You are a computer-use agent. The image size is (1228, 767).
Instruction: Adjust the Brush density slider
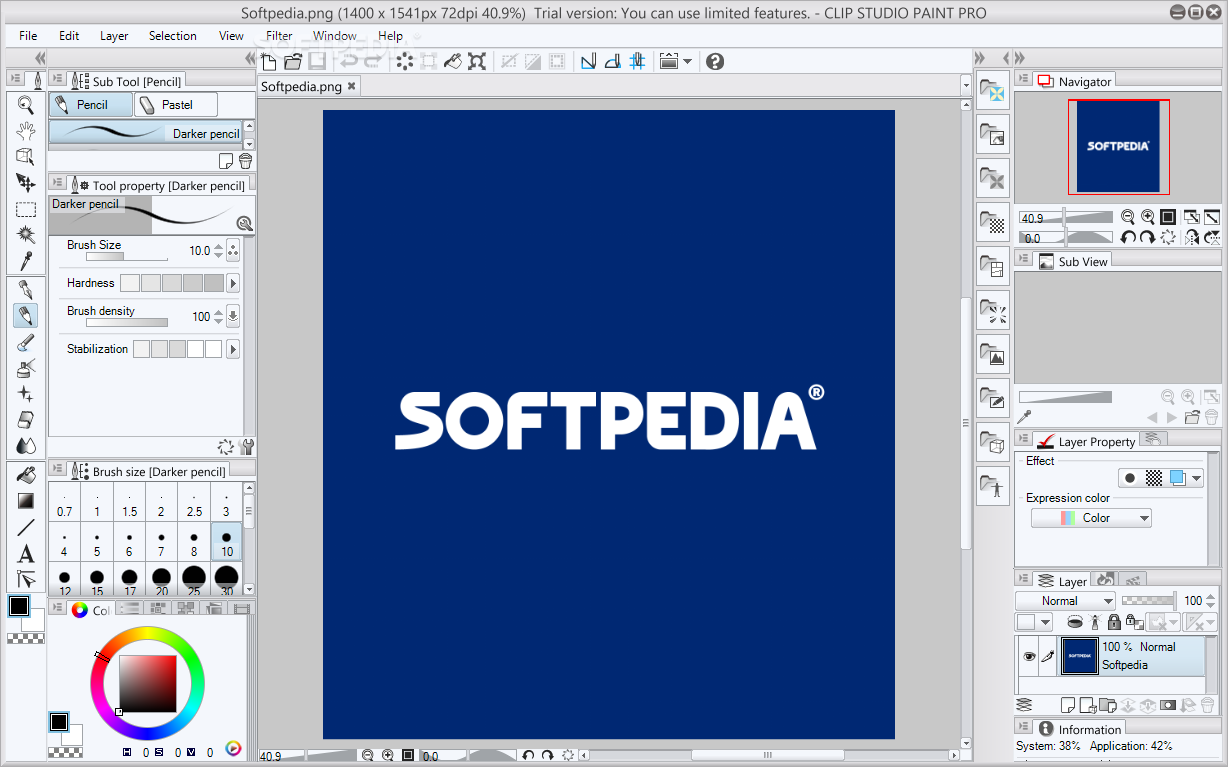[128, 322]
